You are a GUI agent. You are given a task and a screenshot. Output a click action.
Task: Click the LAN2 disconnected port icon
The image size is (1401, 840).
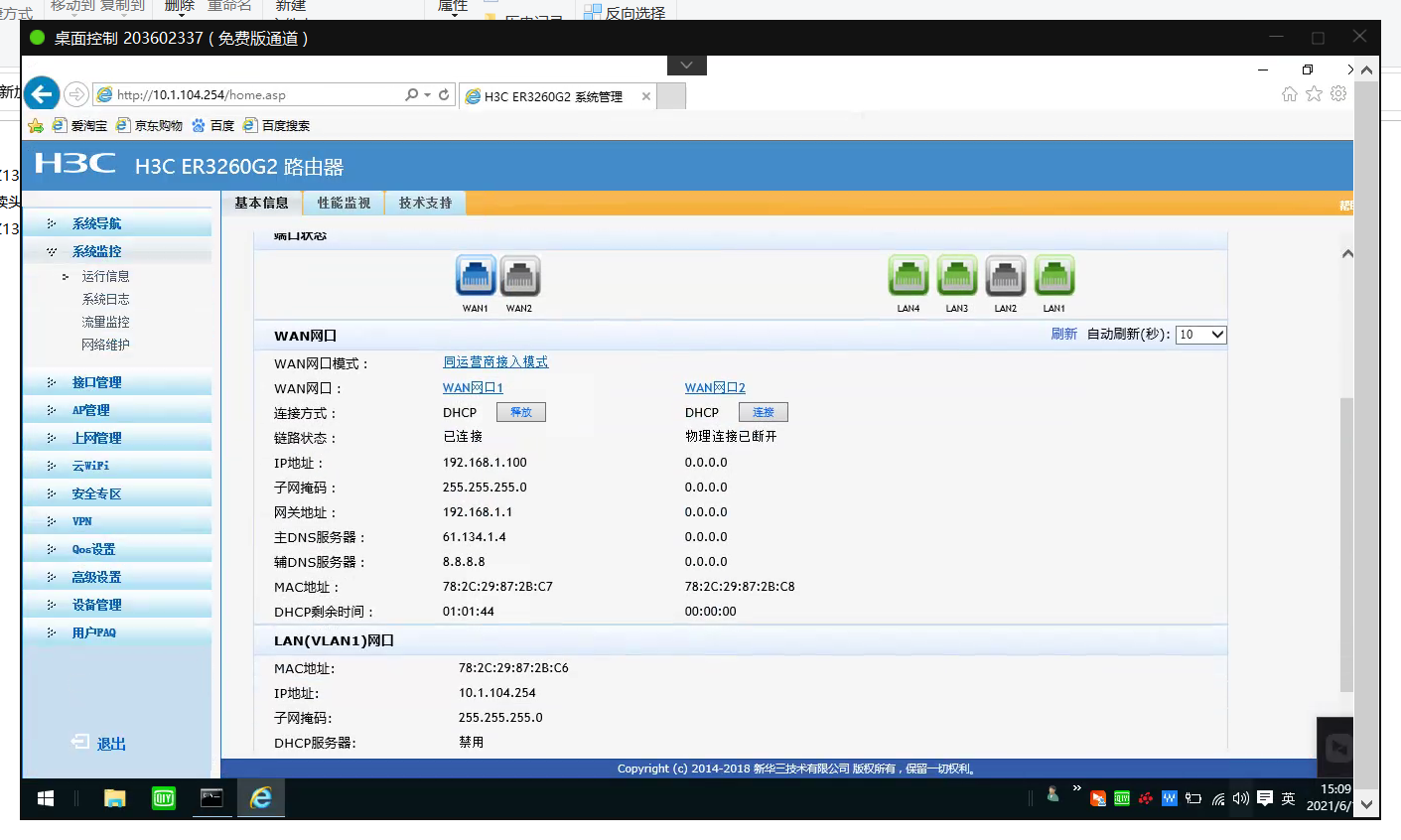[1005, 276]
